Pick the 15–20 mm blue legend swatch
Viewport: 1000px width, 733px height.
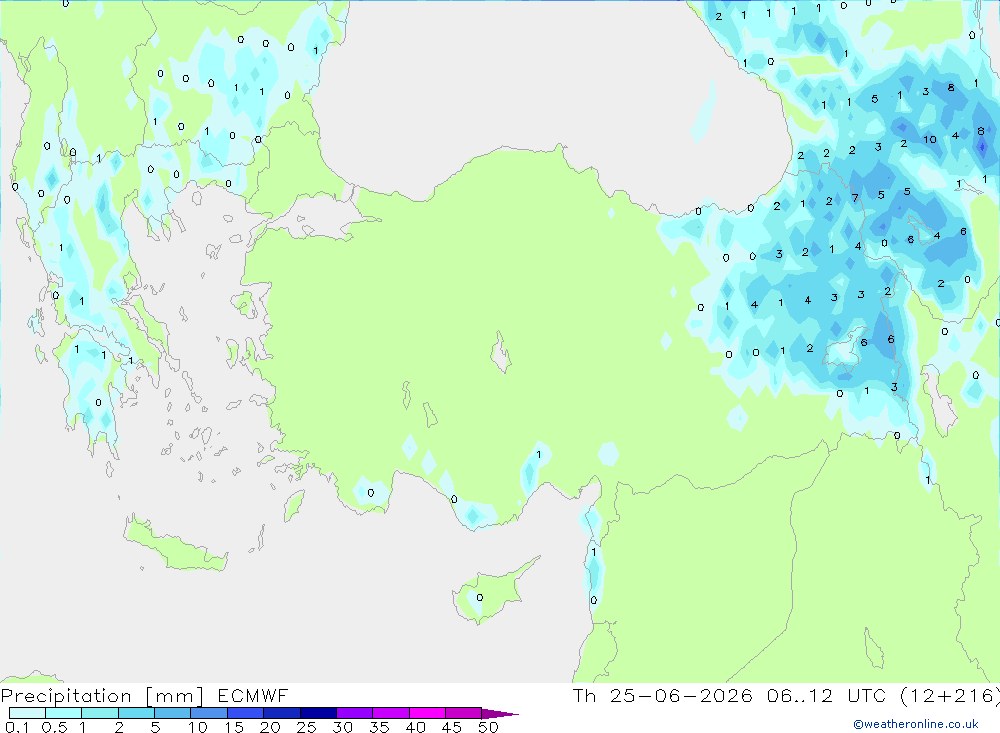click(x=245, y=713)
